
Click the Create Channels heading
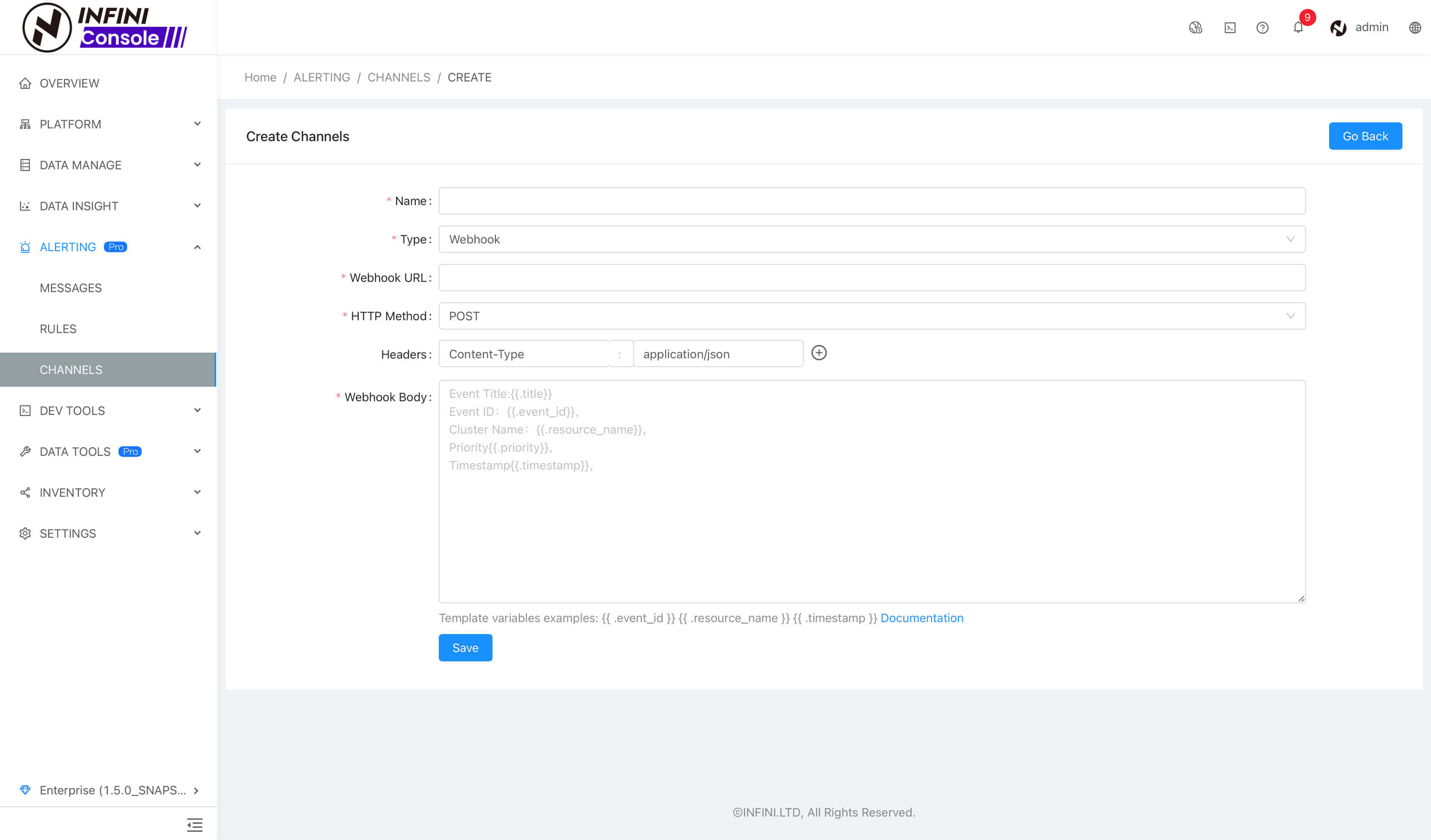(x=298, y=136)
